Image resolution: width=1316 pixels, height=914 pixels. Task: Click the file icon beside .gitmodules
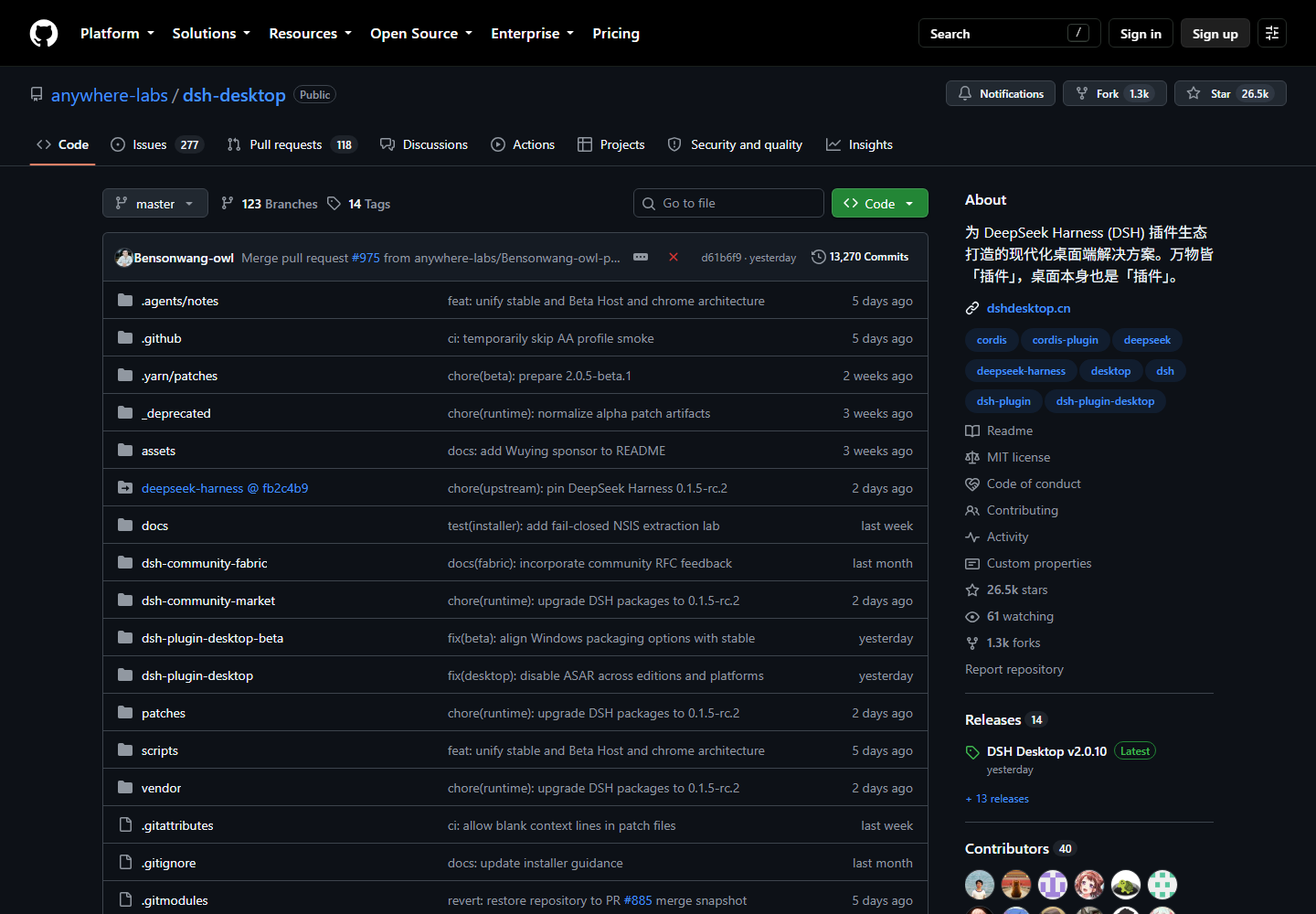click(125, 900)
